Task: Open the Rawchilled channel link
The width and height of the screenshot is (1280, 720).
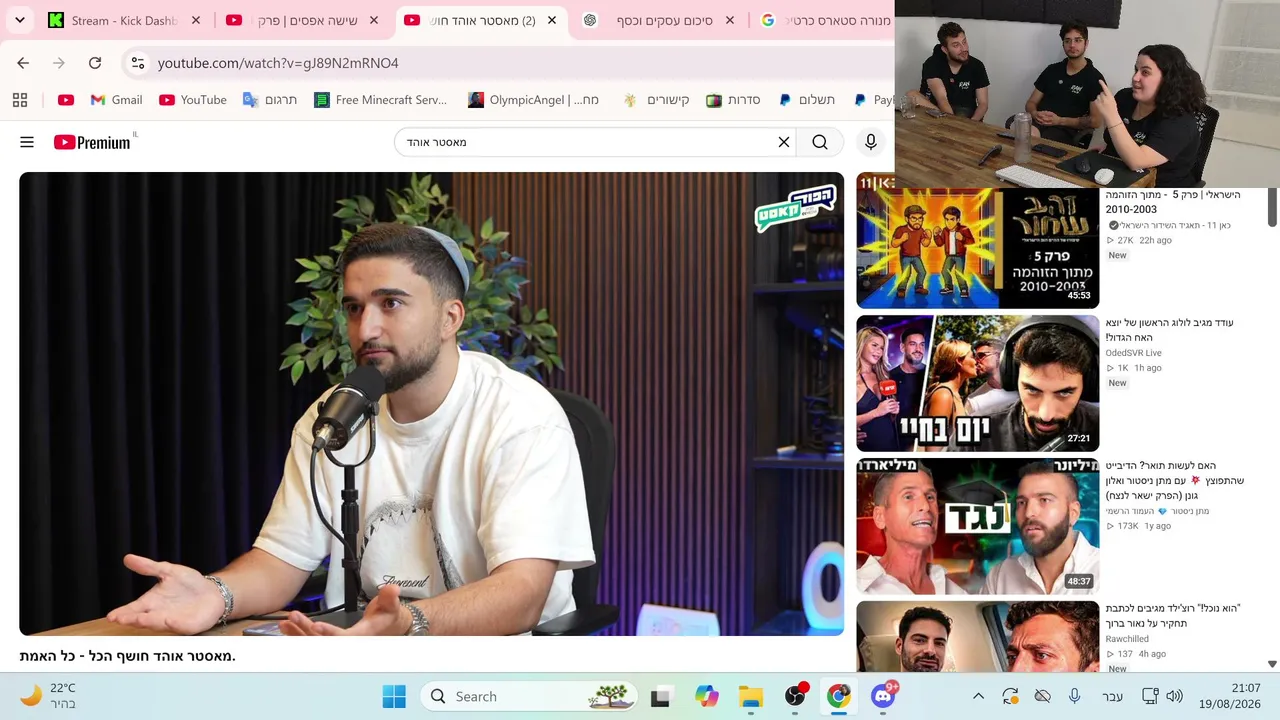Action: pos(1127,639)
